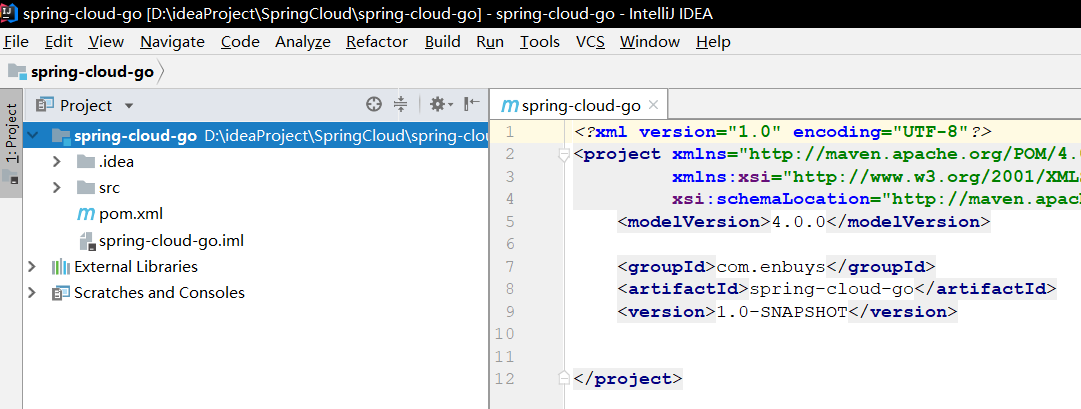Expand the src folder
The width and height of the screenshot is (1081, 409).
point(57,188)
